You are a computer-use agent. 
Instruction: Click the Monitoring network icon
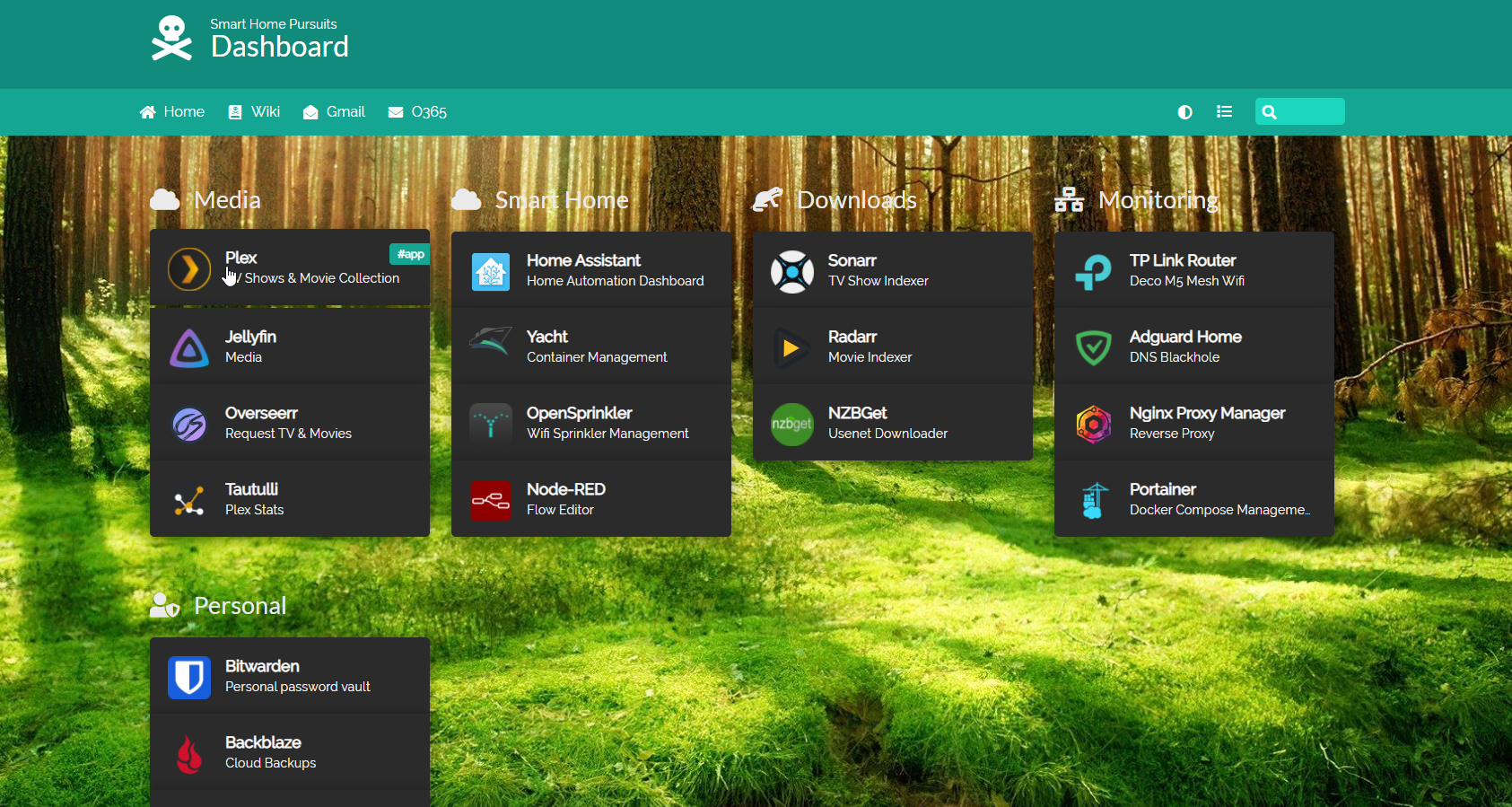[x=1069, y=199]
